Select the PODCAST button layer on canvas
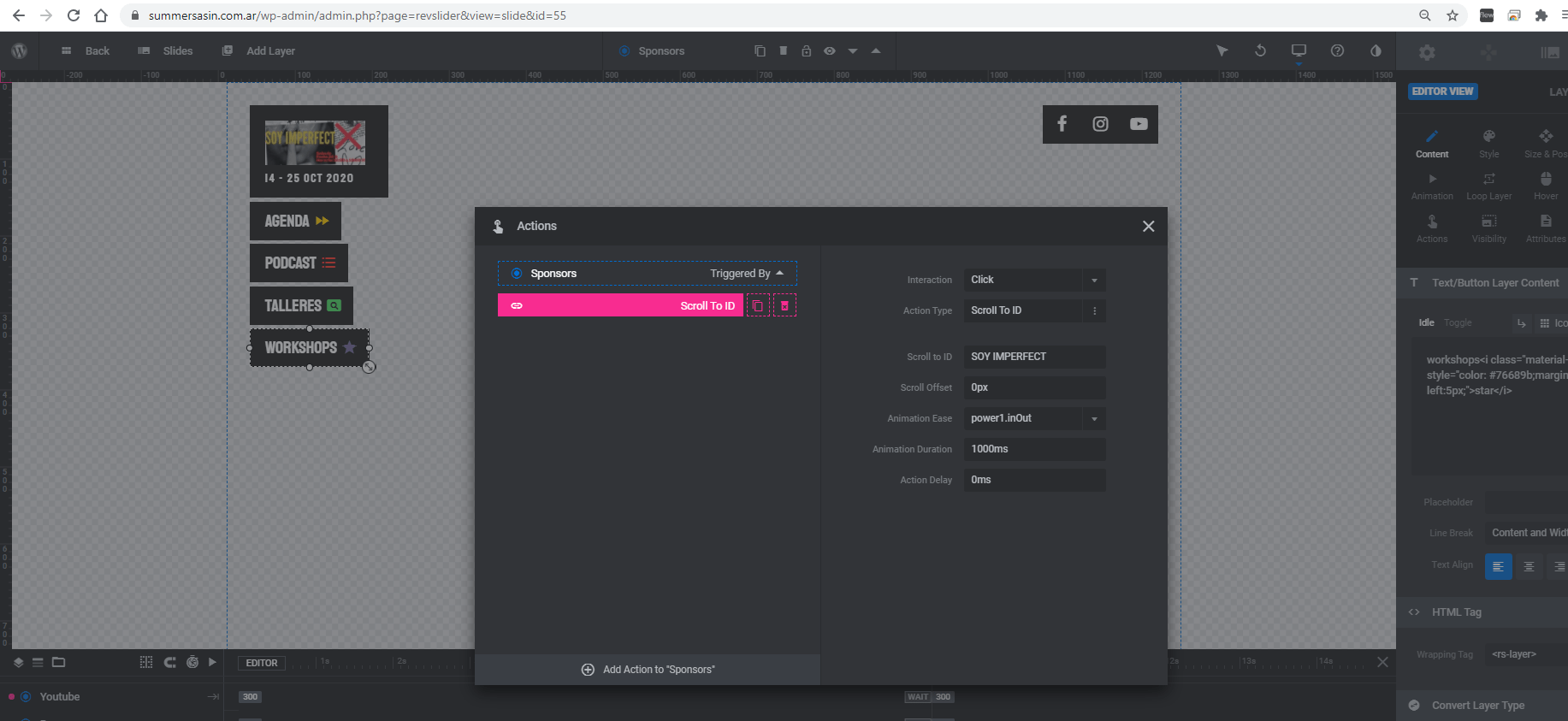 tap(299, 263)
